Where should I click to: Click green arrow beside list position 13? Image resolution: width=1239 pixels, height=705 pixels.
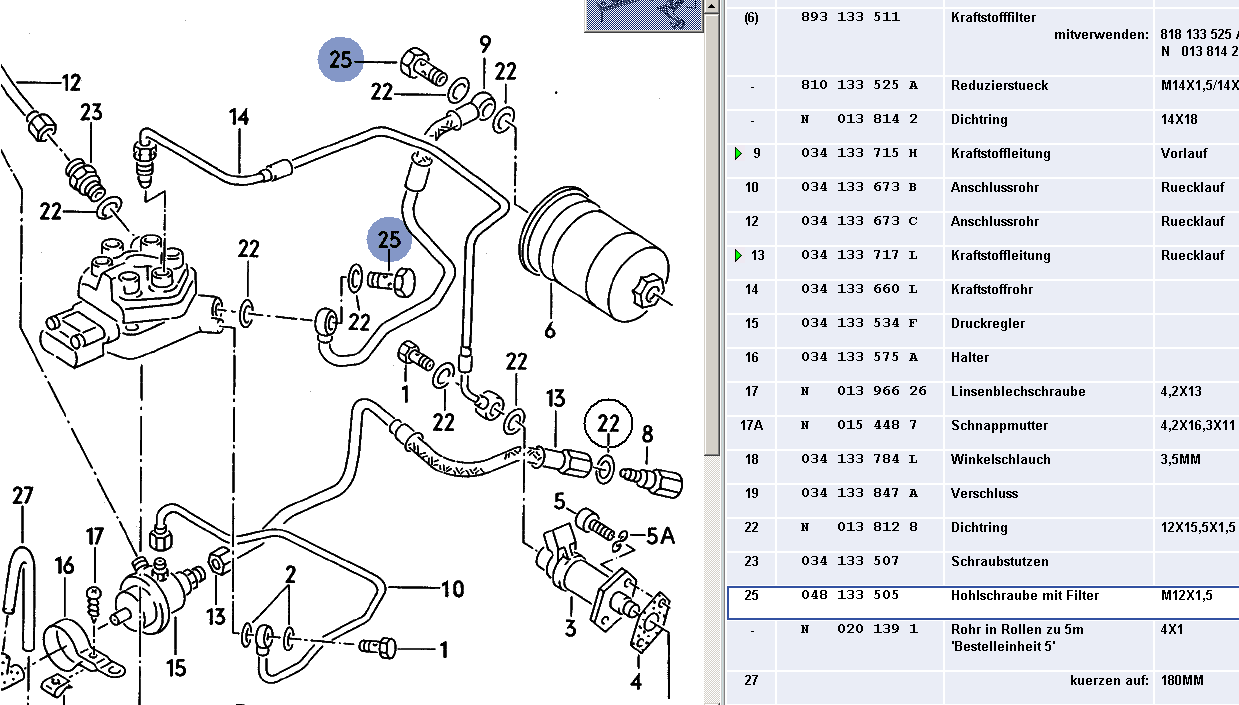point(738,256)
